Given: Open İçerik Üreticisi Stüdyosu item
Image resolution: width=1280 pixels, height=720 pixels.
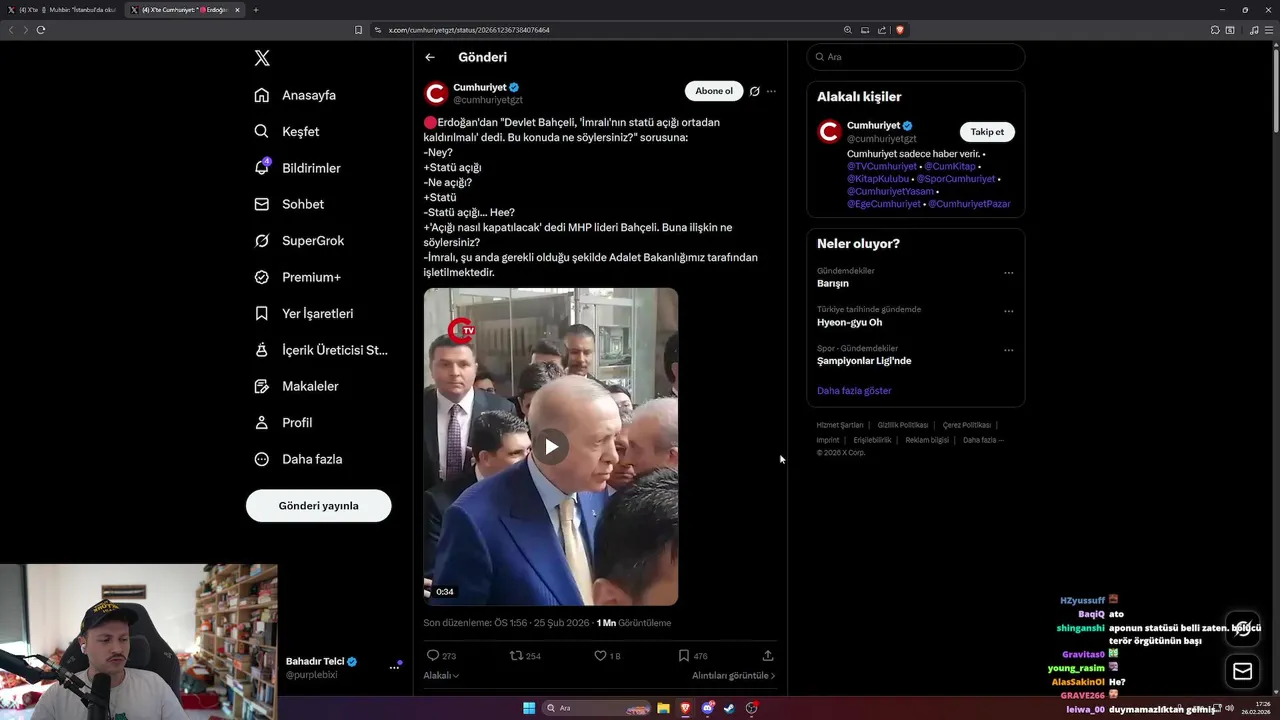Looking at the screenshot, I should coord(321,350).
